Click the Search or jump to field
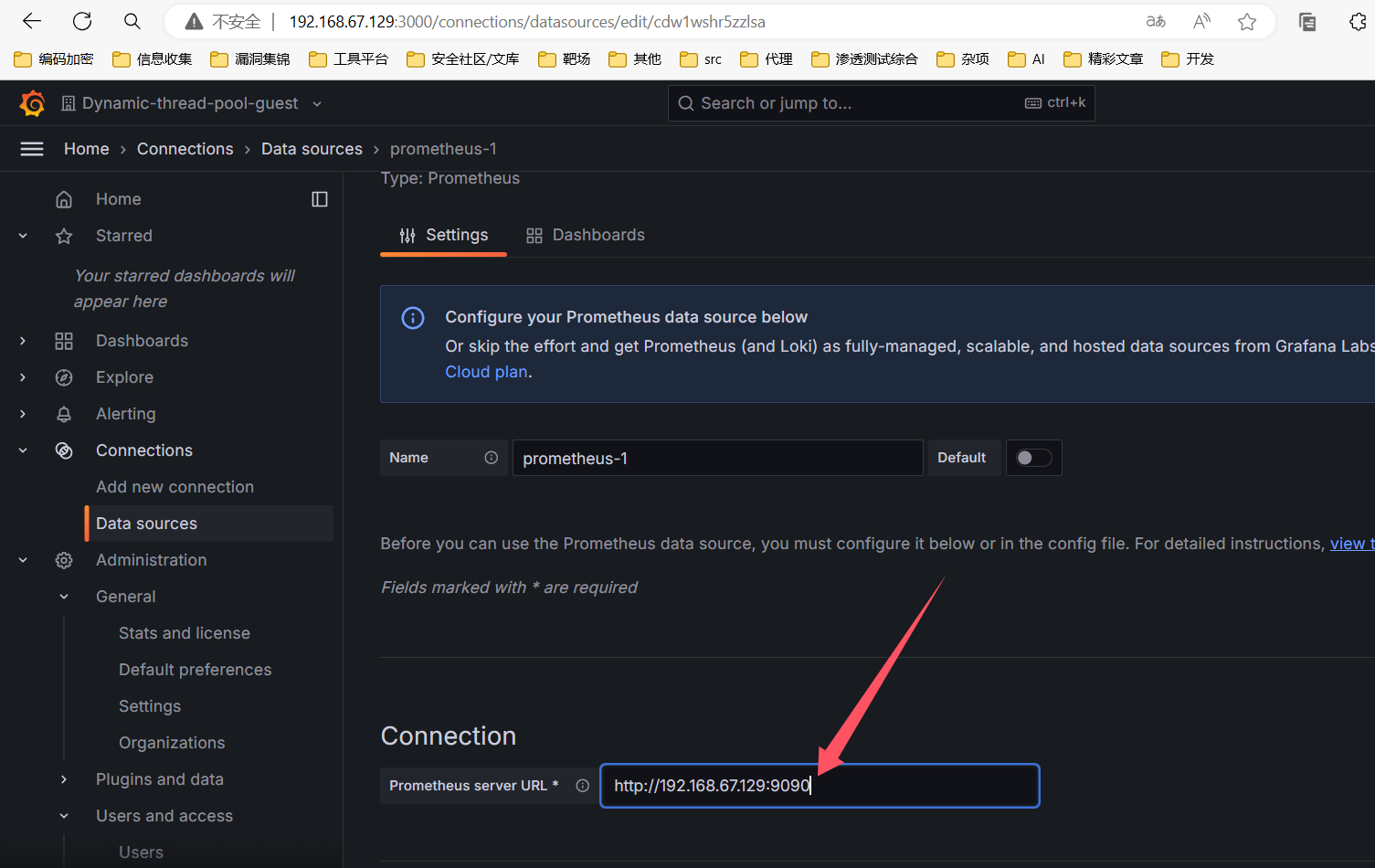1375x868 pixels. coord(882,103)
